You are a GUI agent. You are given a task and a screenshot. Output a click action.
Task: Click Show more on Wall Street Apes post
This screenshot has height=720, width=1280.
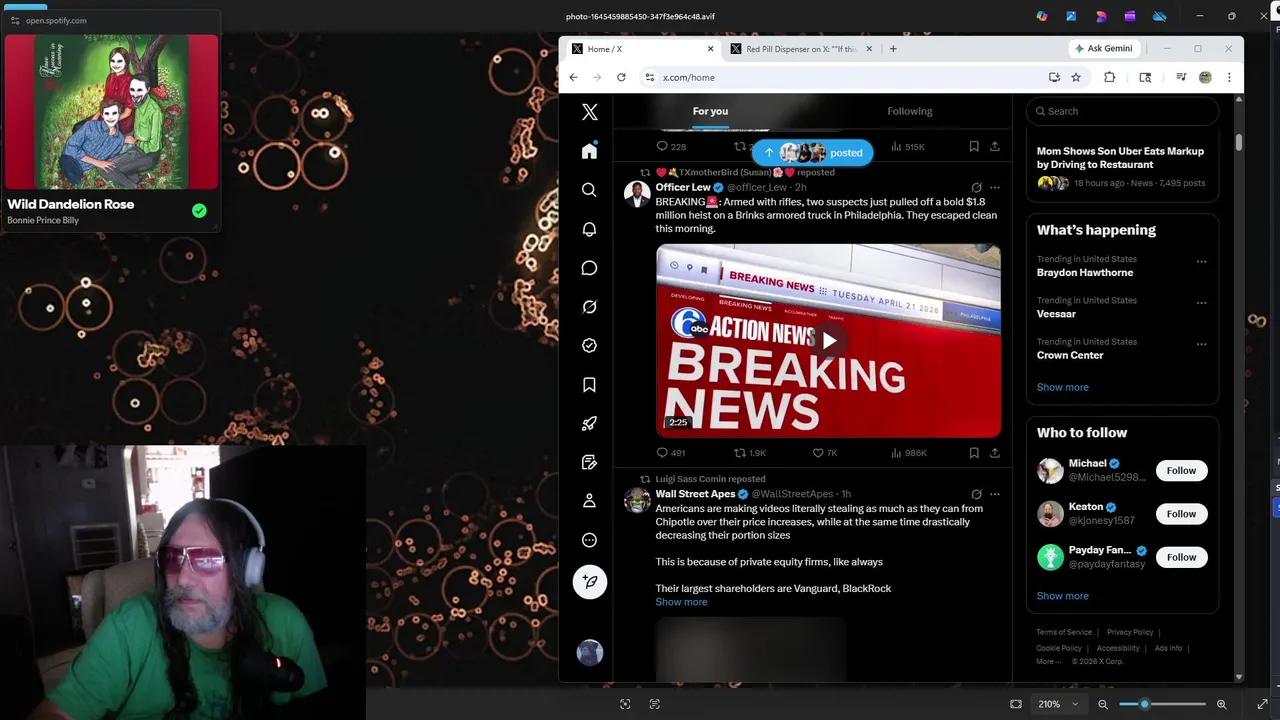[x=681, y=602]
